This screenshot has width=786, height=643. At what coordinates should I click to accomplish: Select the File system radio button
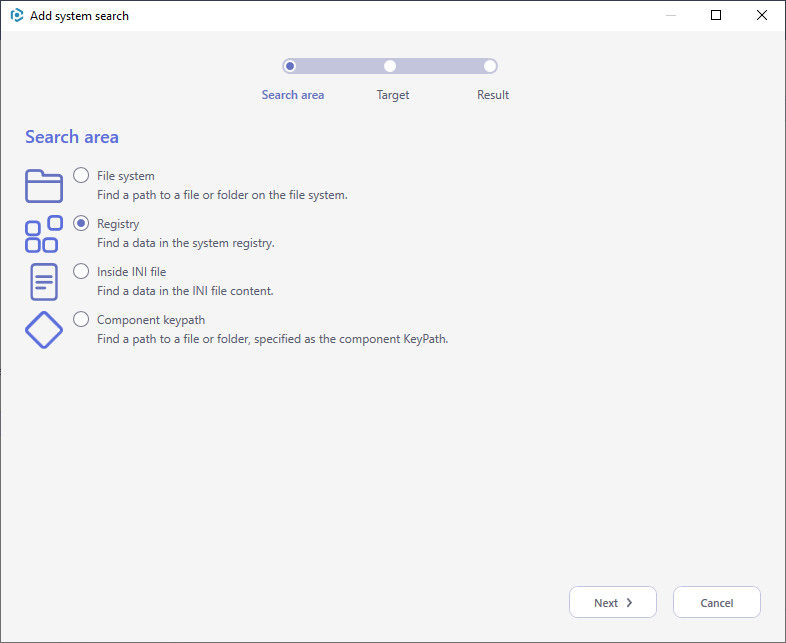81,175
